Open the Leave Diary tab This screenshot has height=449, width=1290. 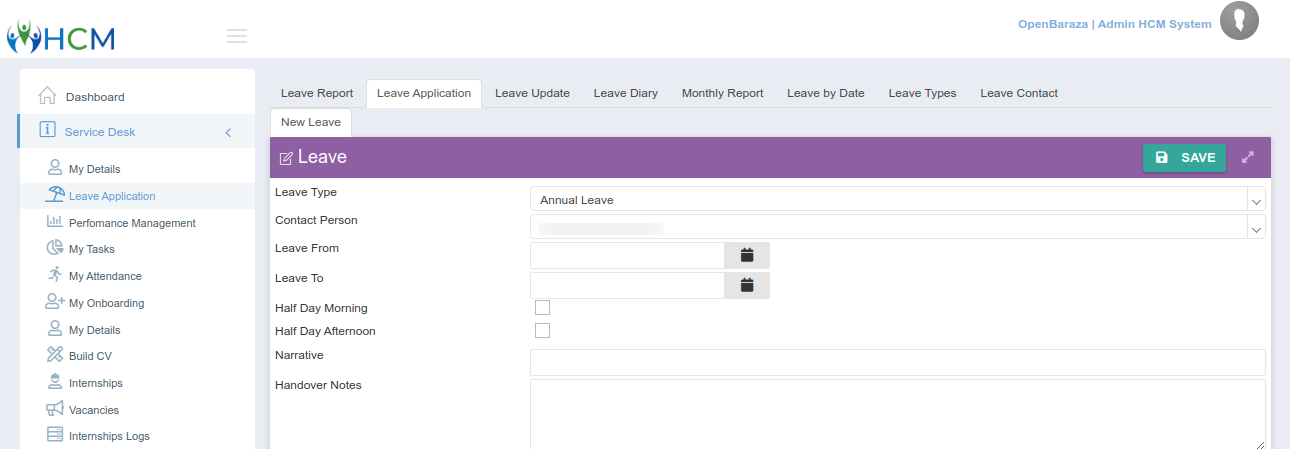626,93
